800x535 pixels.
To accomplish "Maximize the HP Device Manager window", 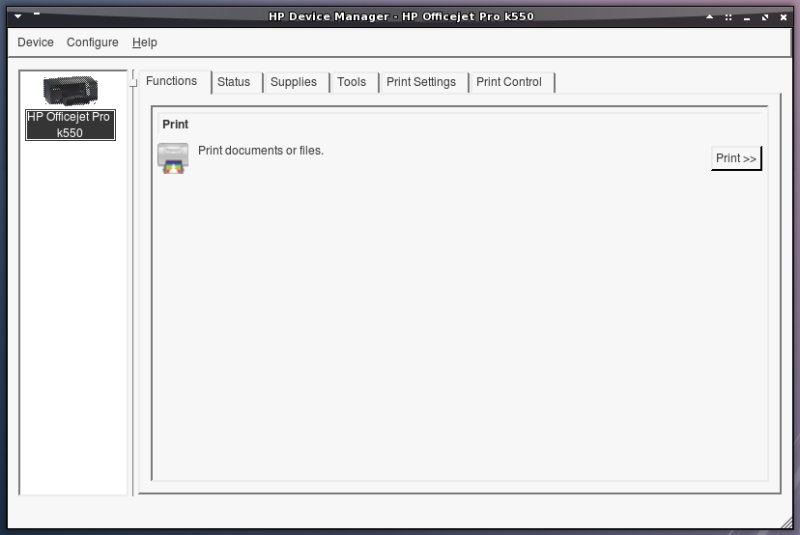I will click(765, 17).
